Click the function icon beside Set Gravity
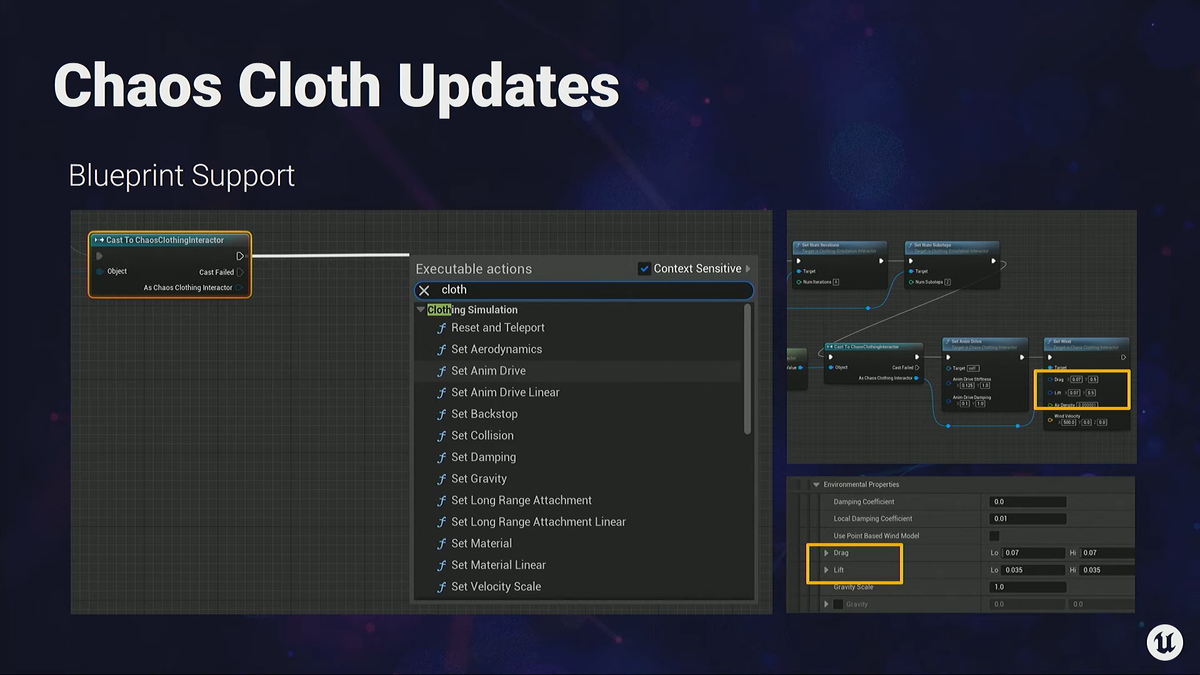This screenshot has width=1200, height=675. [441, 479]
